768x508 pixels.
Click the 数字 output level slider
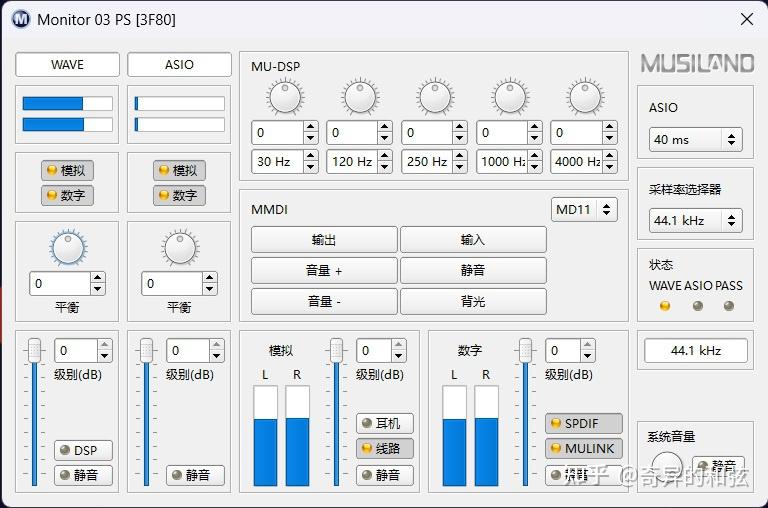(x=525, y=411)
